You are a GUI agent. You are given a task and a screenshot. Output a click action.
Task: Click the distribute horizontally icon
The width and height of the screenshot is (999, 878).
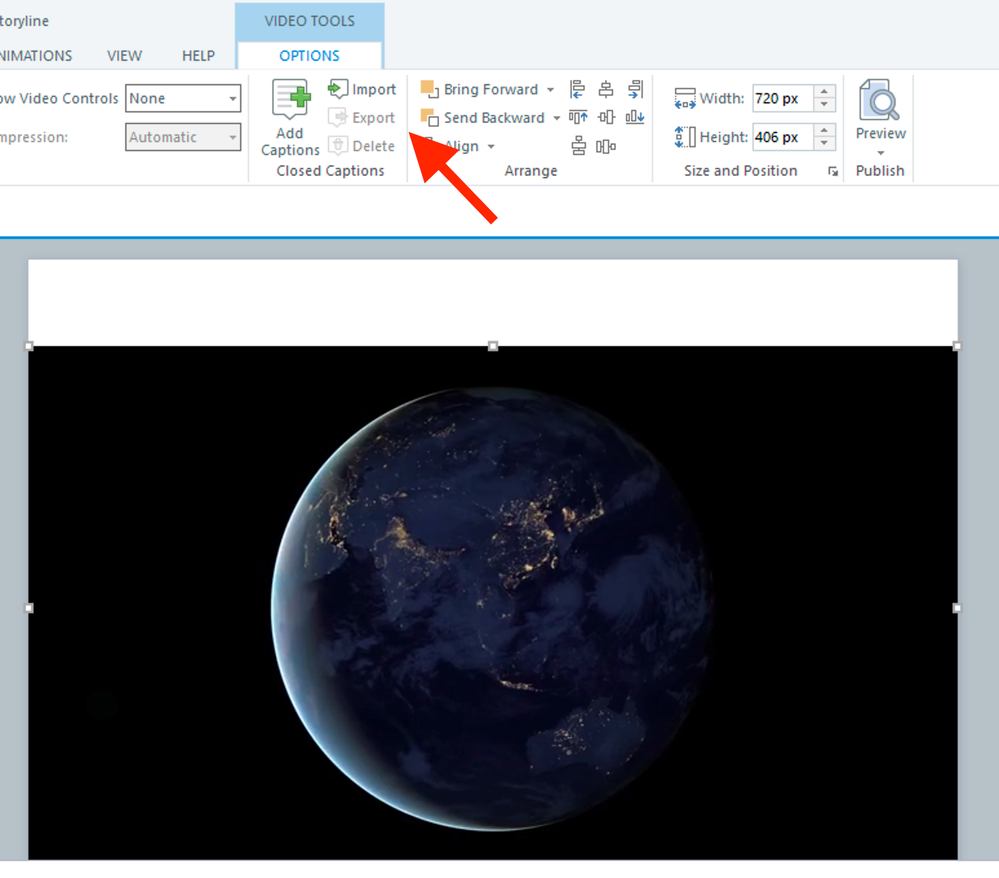pos(606,147)
